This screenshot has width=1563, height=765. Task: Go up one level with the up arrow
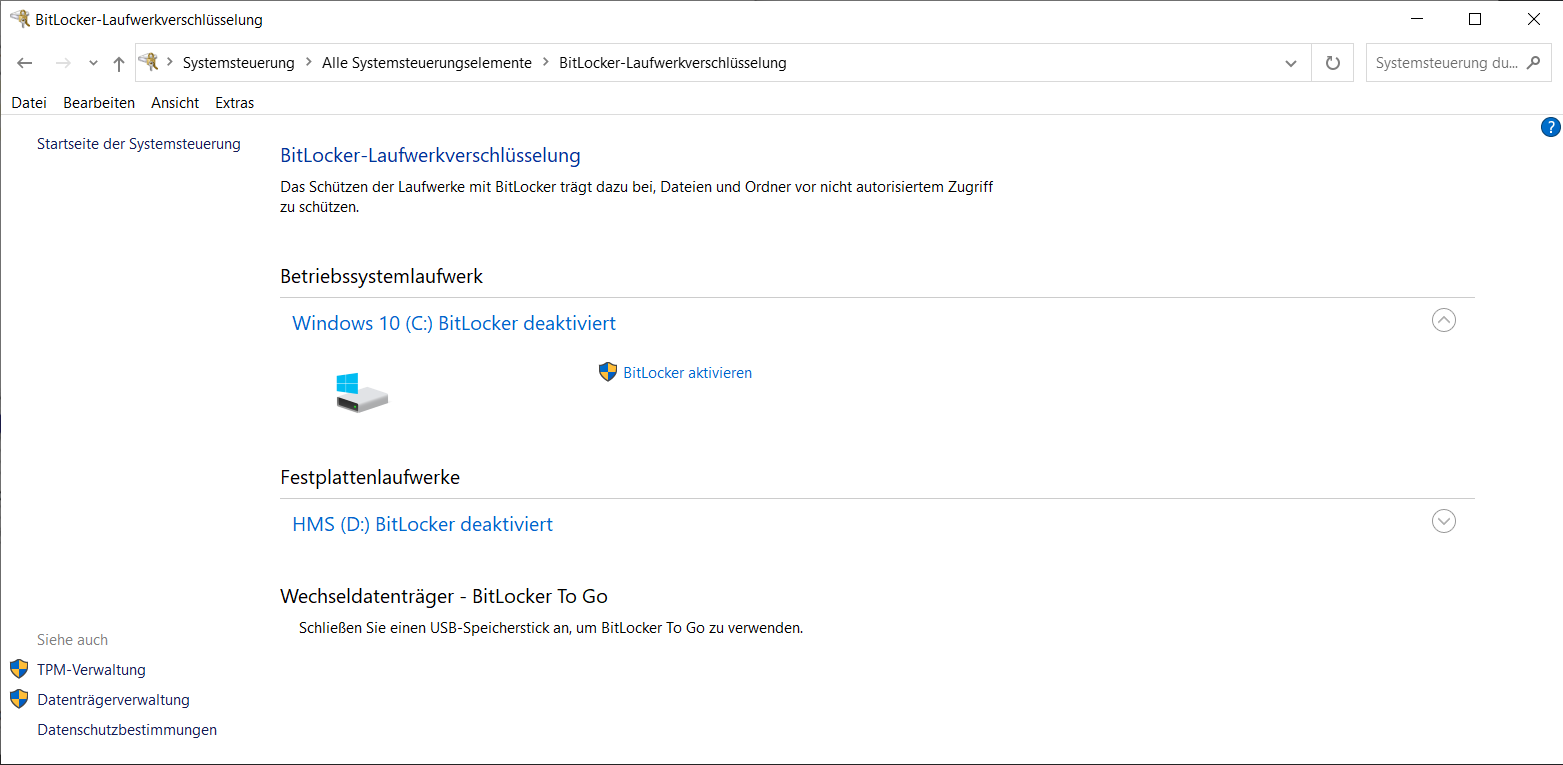(x=119, y=63)
